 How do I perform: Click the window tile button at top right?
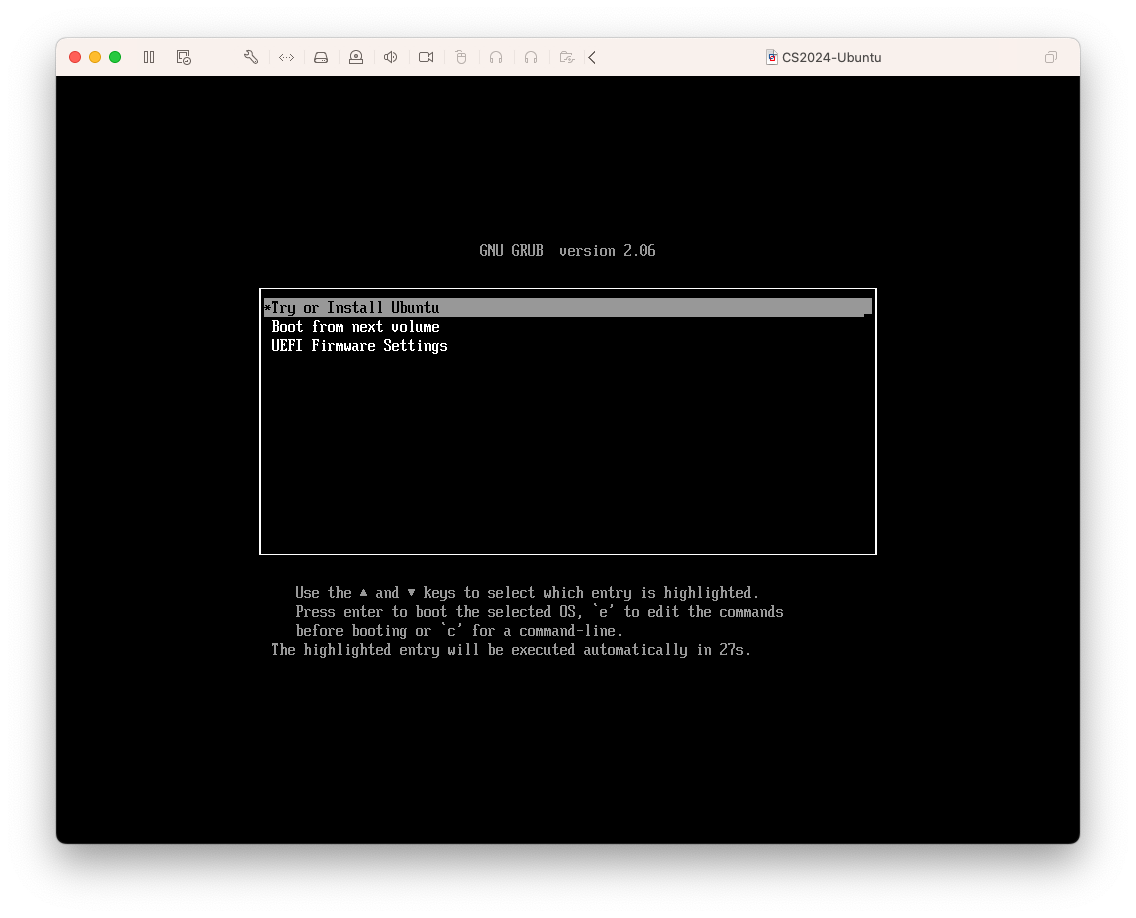click(x=1051, y=57)
